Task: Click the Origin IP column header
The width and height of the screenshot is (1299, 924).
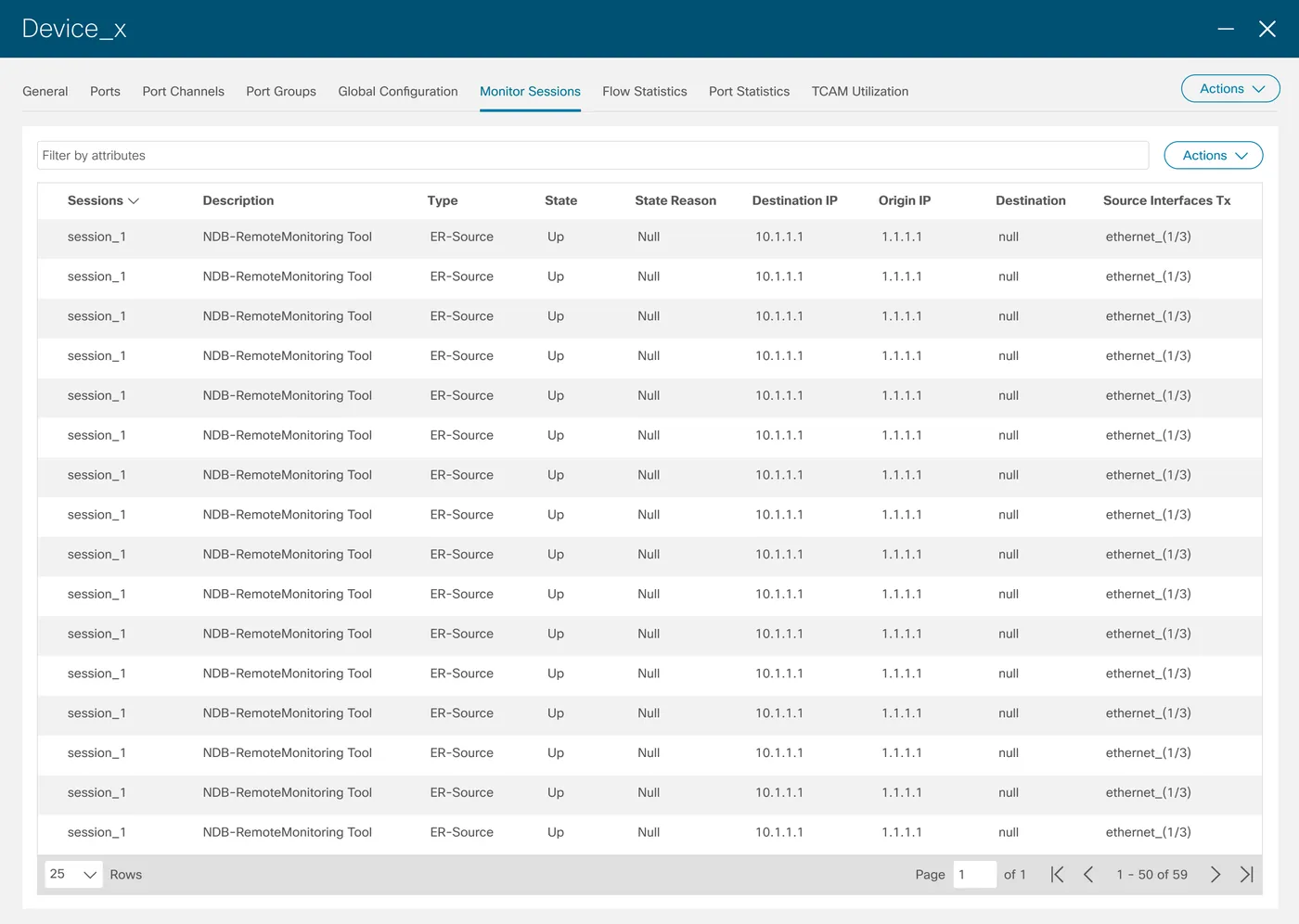Action: point(905,201)
